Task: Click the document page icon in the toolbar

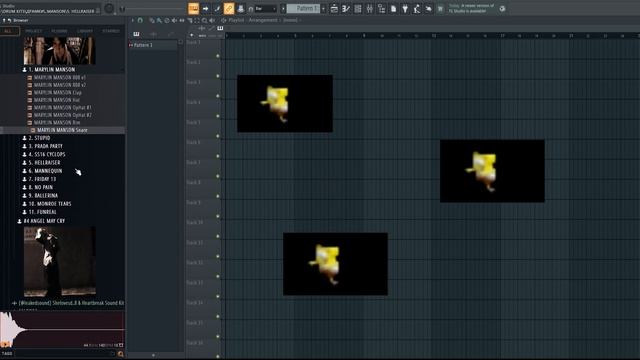Action: [393, 9]
